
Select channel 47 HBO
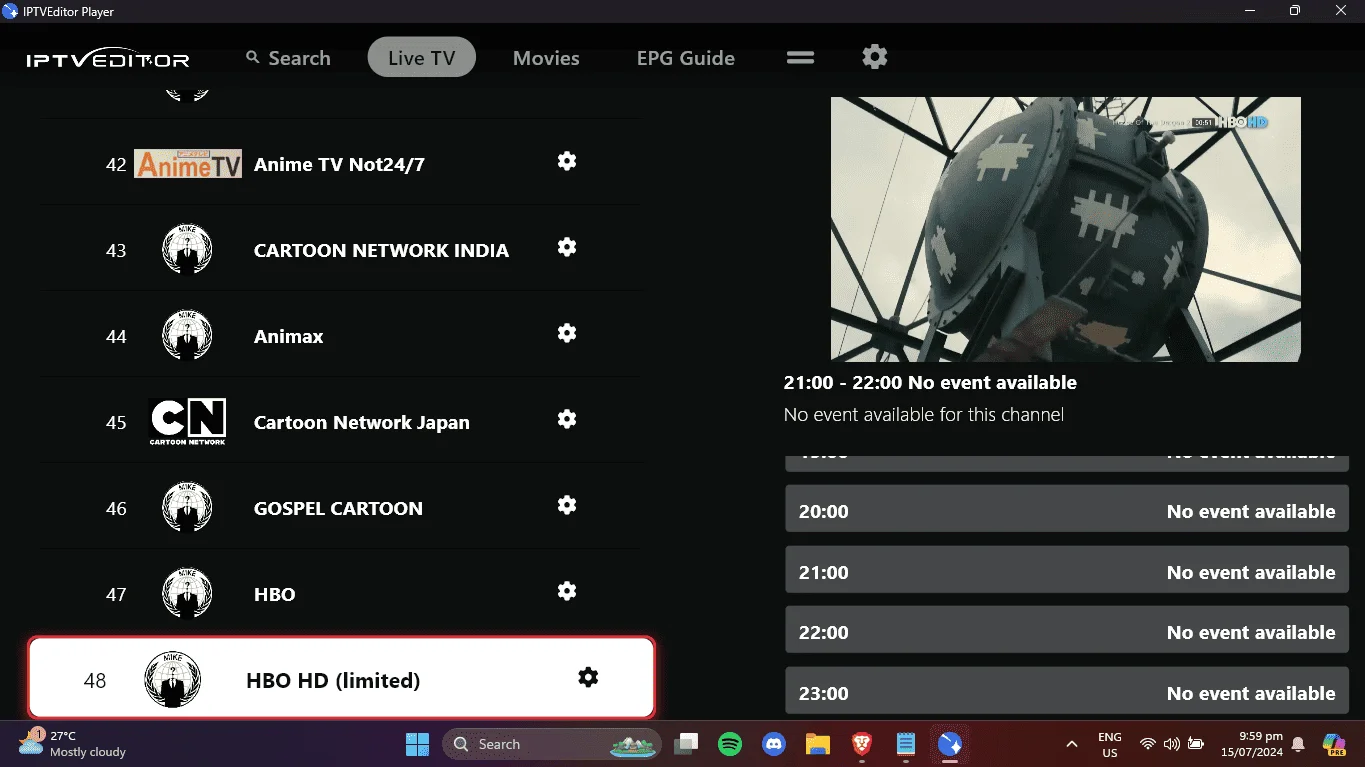[340, 594]
